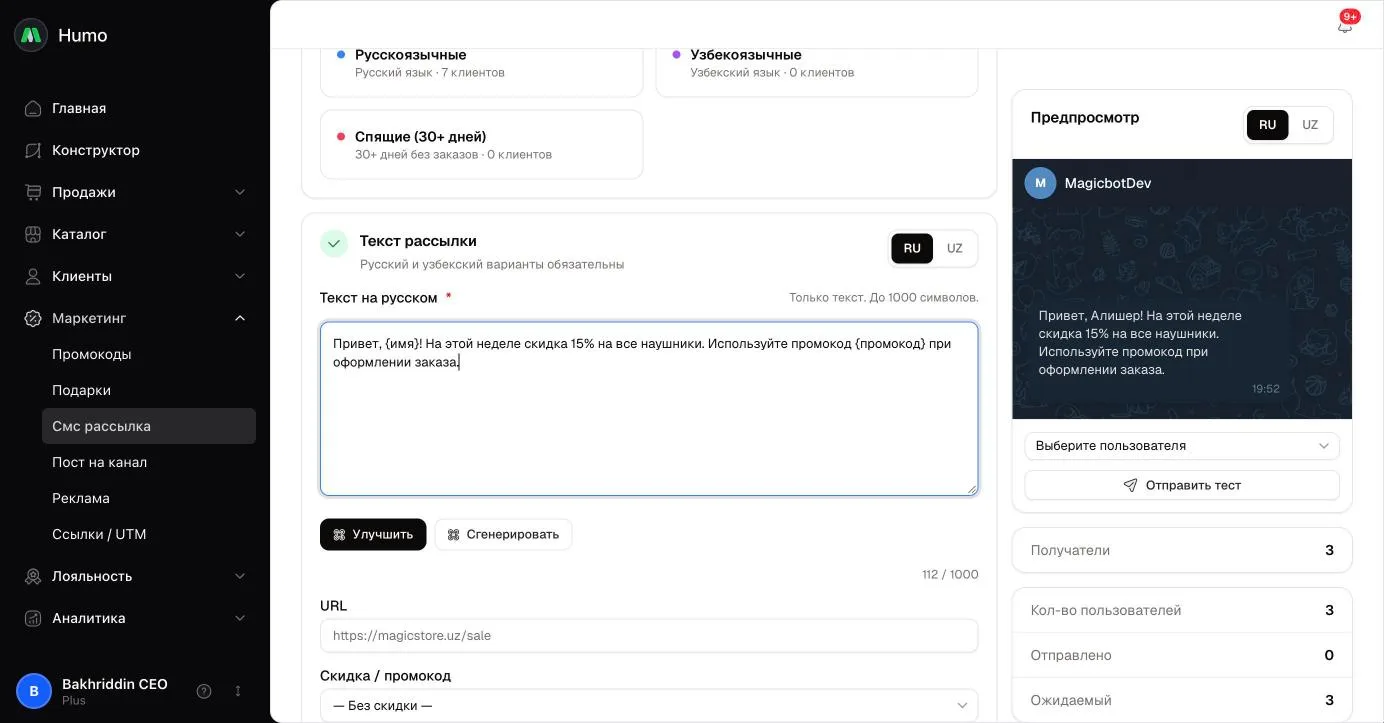Open help question mark icon
The image size is (1384, 723).
pos(204,691)
